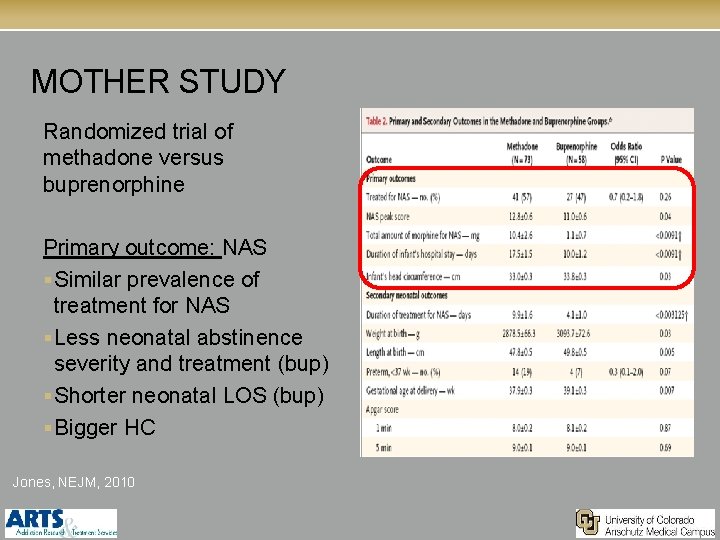Click the ARTS logo
Screen dimensions: 720x540
click(61, 523)
